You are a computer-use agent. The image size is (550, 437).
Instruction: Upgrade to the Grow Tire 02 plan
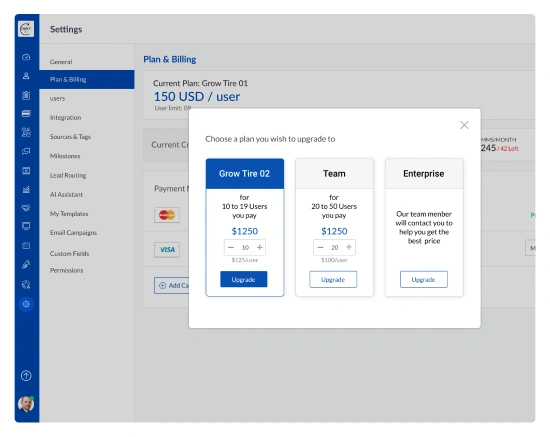click(244, 279)
